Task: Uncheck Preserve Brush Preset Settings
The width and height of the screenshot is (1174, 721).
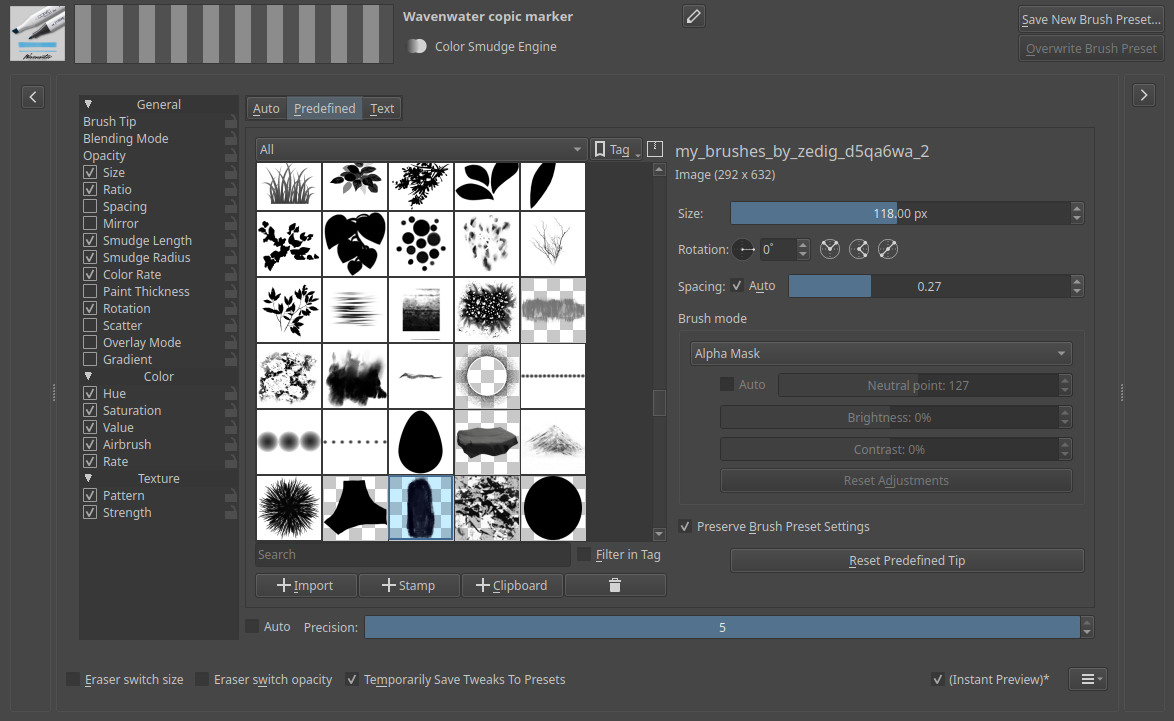Action: pos(685,527)
